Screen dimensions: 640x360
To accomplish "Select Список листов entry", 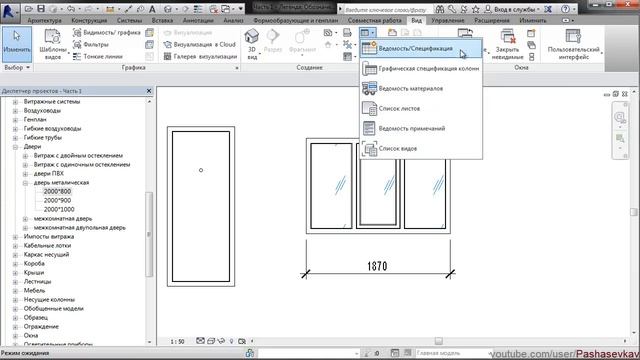I will (x=421, y=109).
